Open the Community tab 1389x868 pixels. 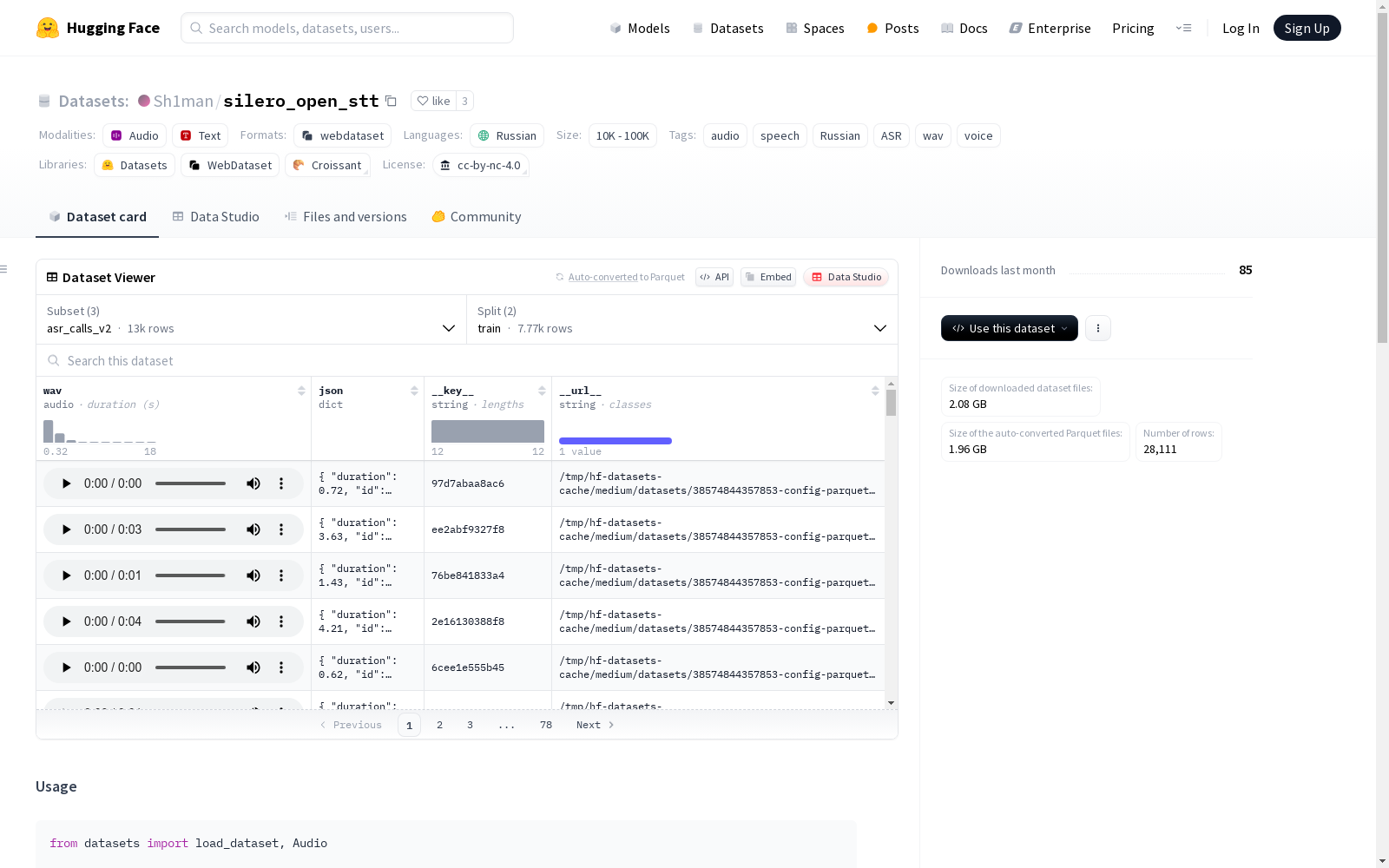pos(477,217)
